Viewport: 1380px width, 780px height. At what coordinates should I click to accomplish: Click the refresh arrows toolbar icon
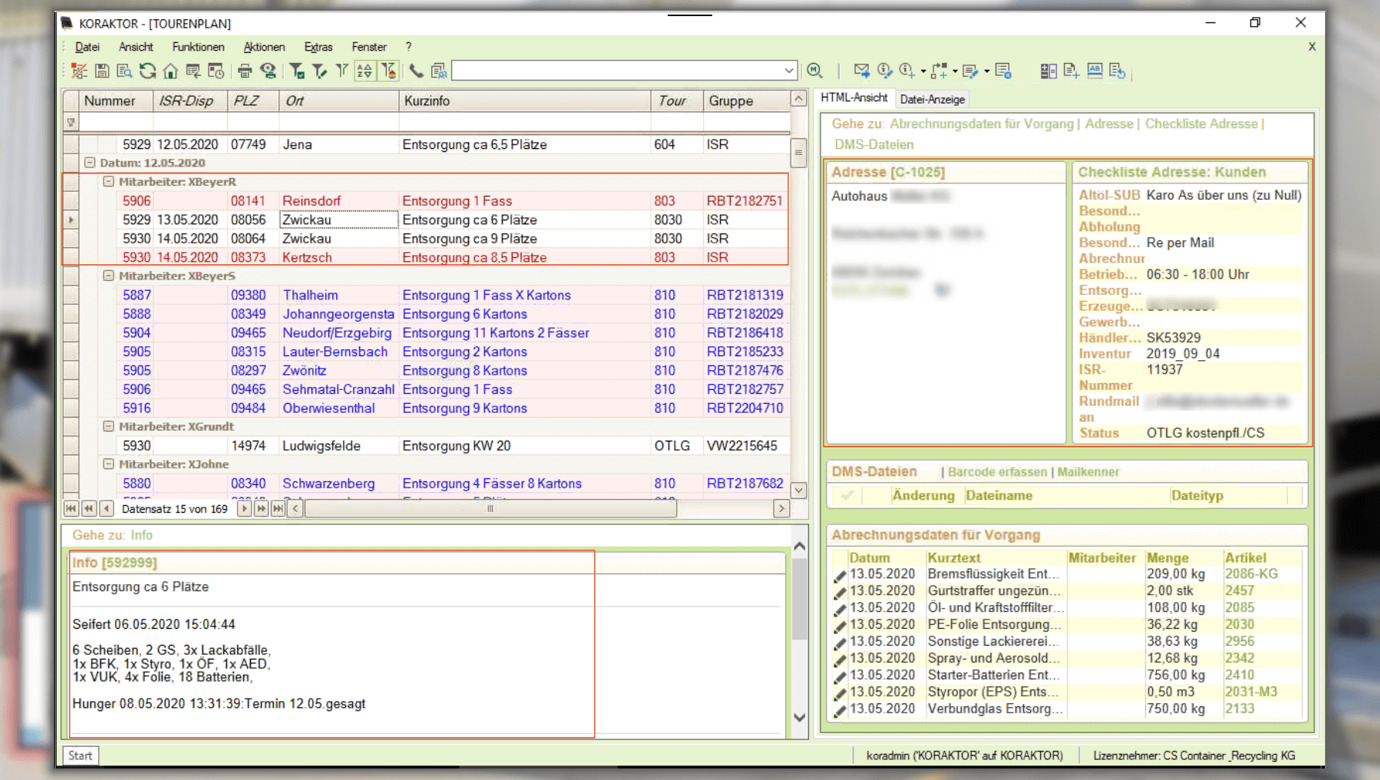pos(148,71)
